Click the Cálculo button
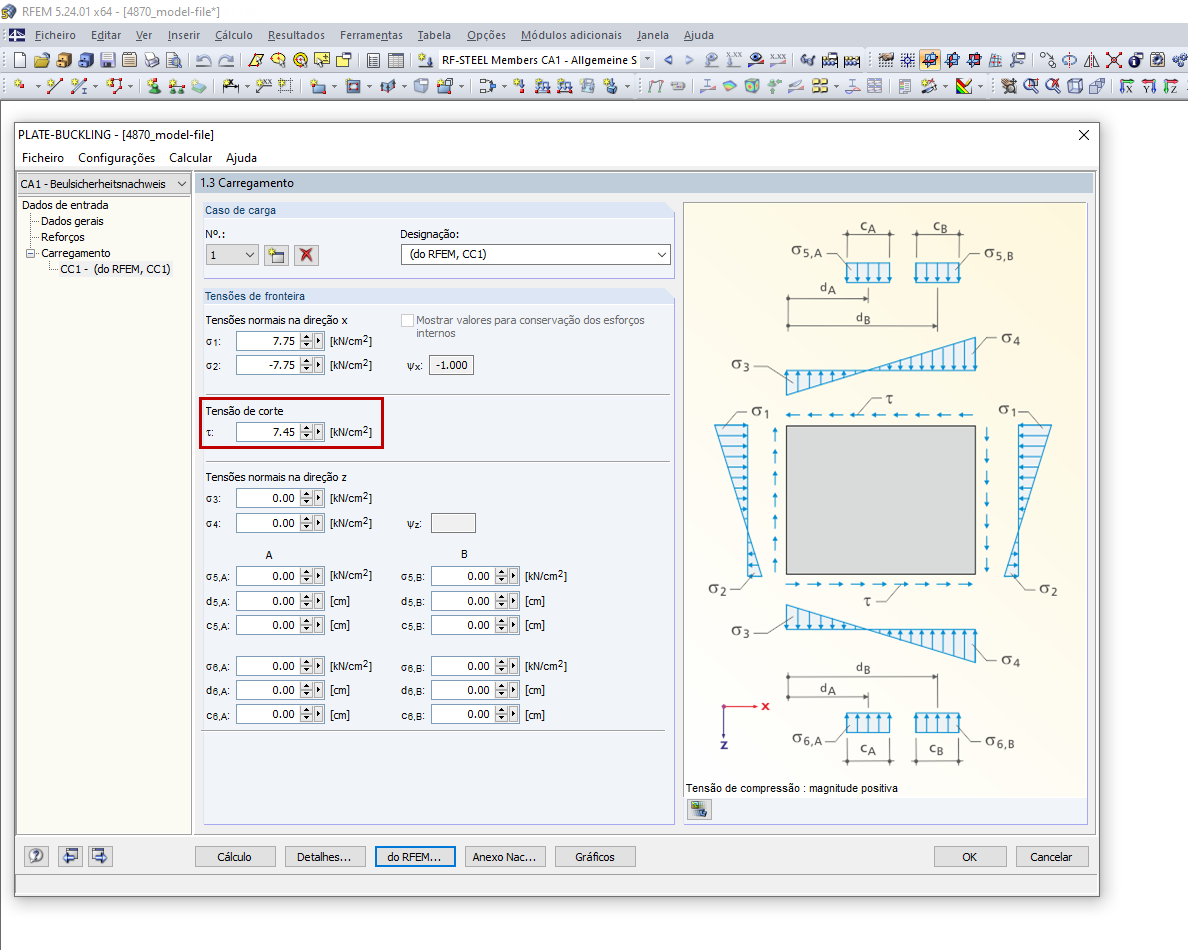This screenshot has height=950, width=1188. coord(235,857)
